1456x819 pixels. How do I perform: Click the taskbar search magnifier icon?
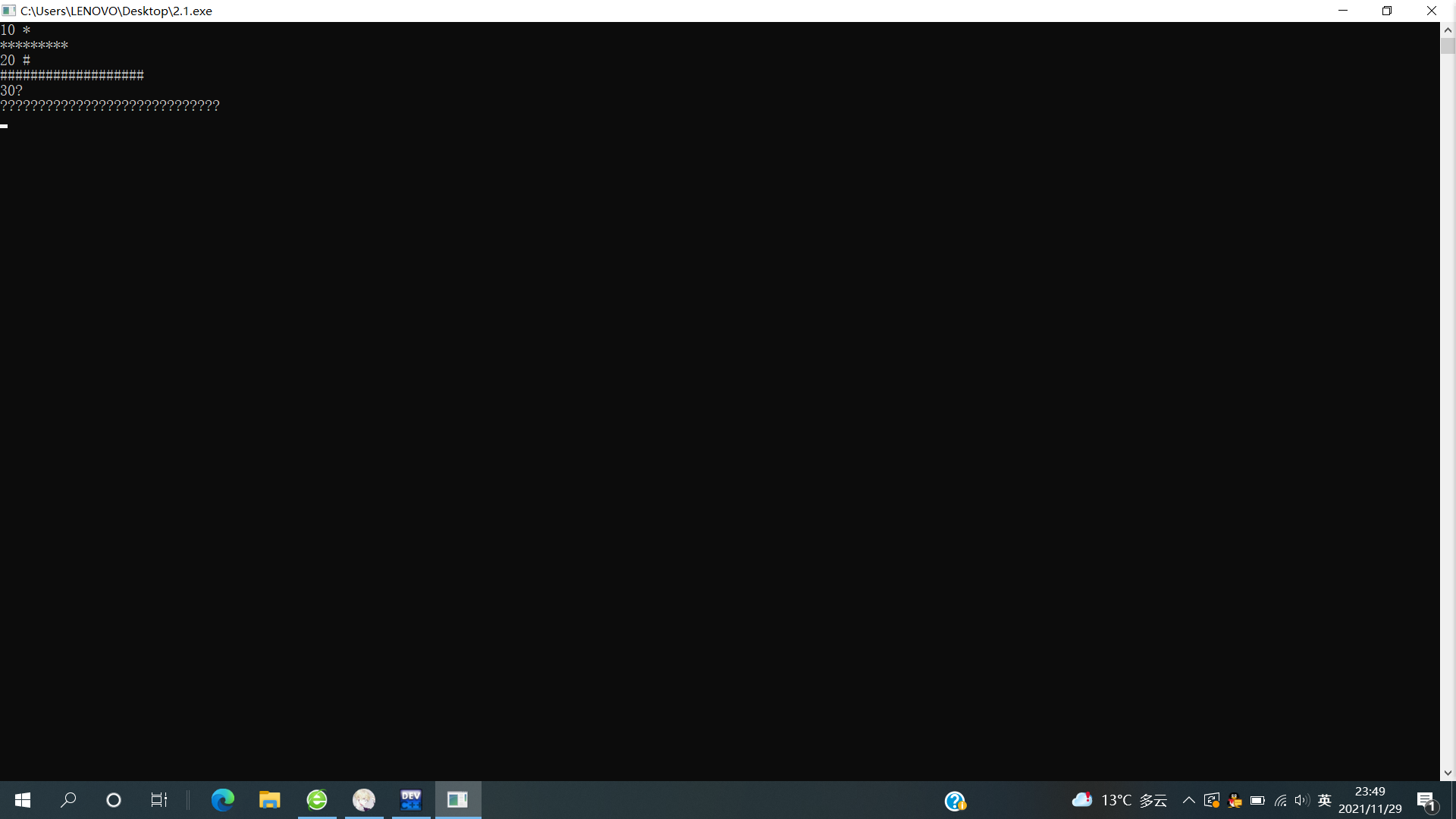click(x=68, y=800)
